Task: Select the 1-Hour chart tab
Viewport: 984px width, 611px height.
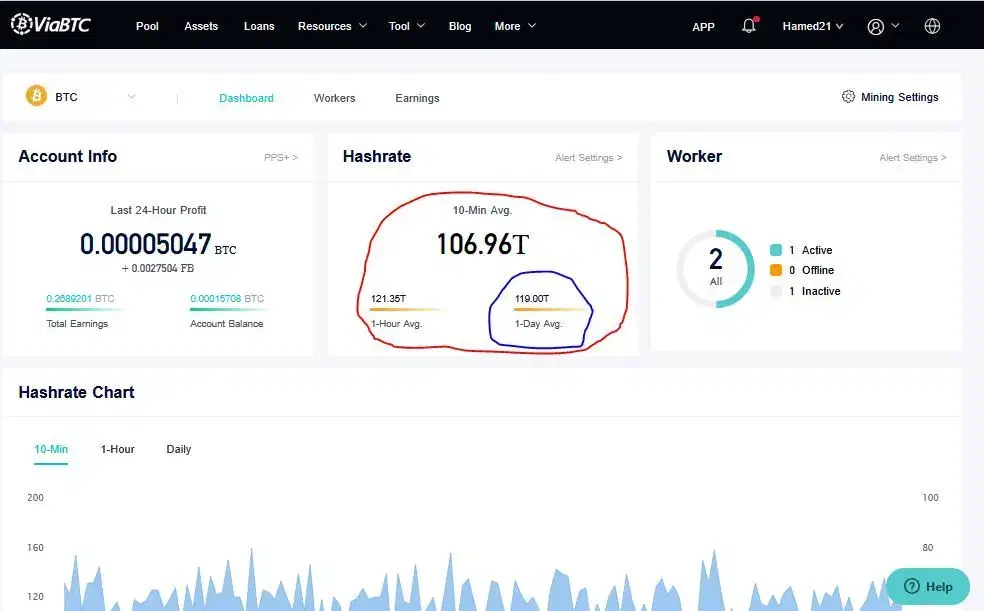Action: point(117,449)
